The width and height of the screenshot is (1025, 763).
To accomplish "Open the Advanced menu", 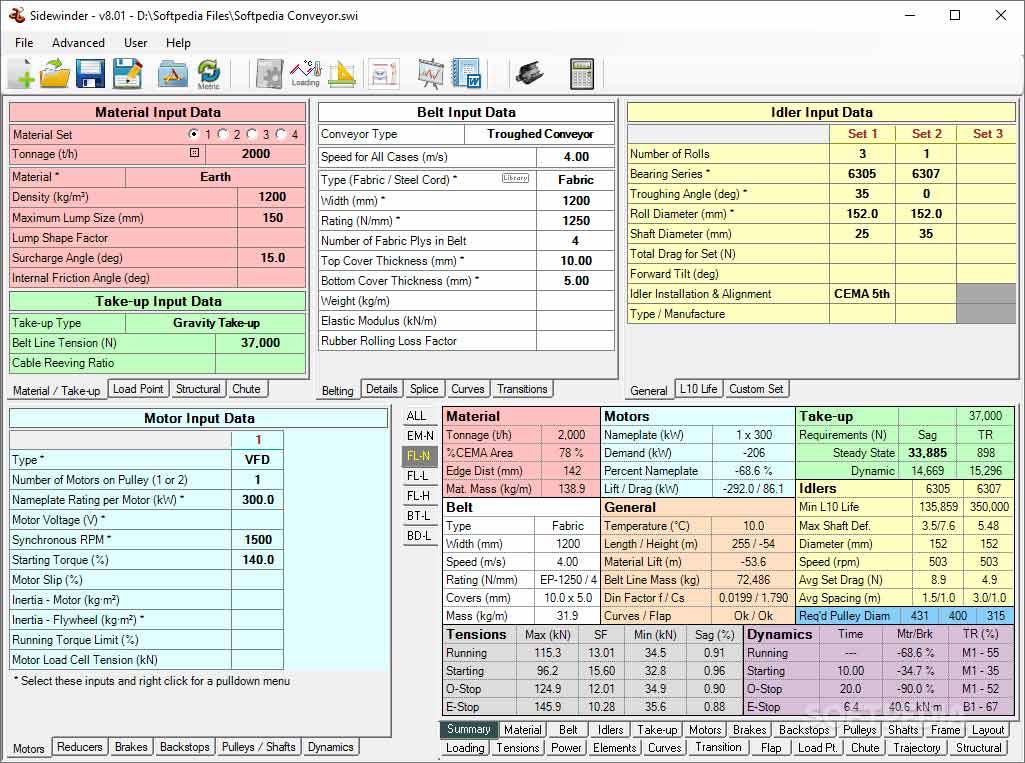I will [x=77, y=43].
